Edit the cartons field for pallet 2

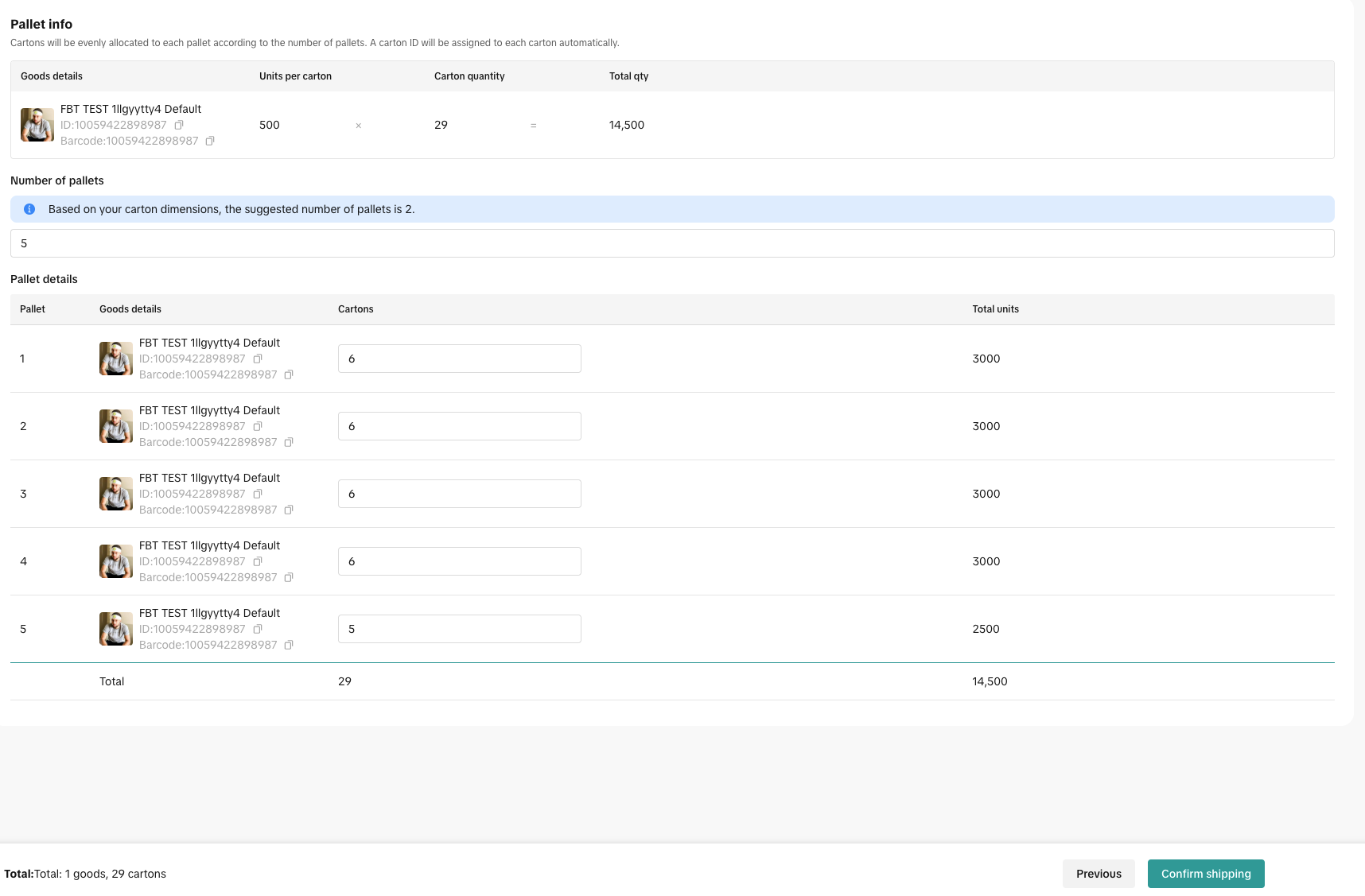coord(460,426)
